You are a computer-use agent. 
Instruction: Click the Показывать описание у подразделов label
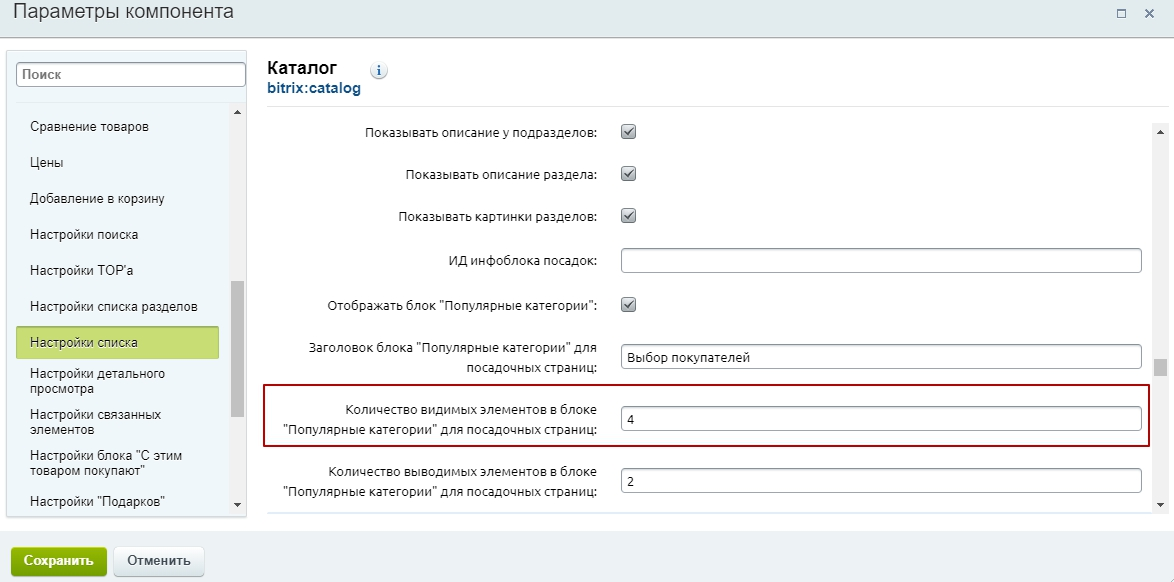tap(481, 133)
